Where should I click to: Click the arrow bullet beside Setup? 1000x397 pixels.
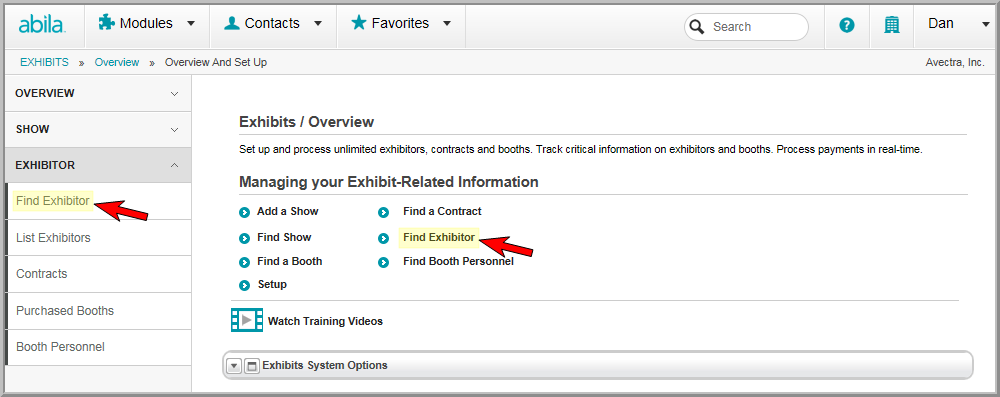pyautogui.click(x=244, y=285)
